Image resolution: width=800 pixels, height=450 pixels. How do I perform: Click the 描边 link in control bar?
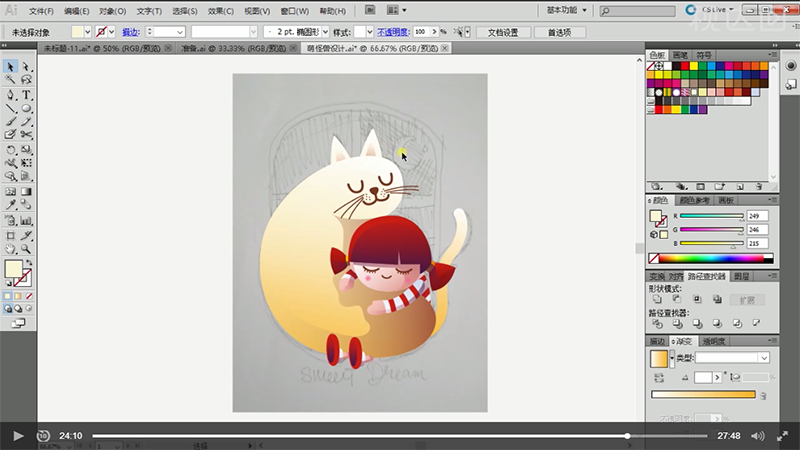pos(131,32)
